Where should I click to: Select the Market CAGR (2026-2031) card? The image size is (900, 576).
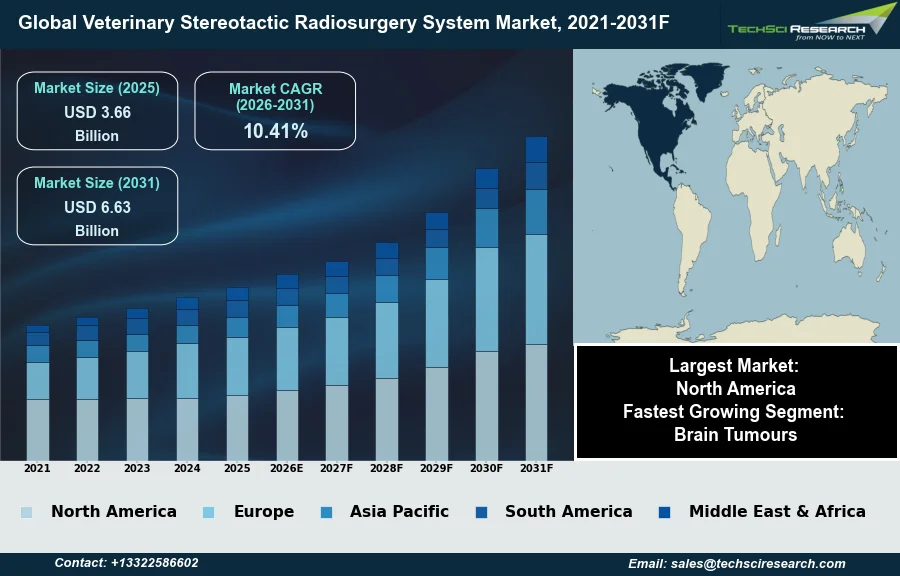point(275,111)
